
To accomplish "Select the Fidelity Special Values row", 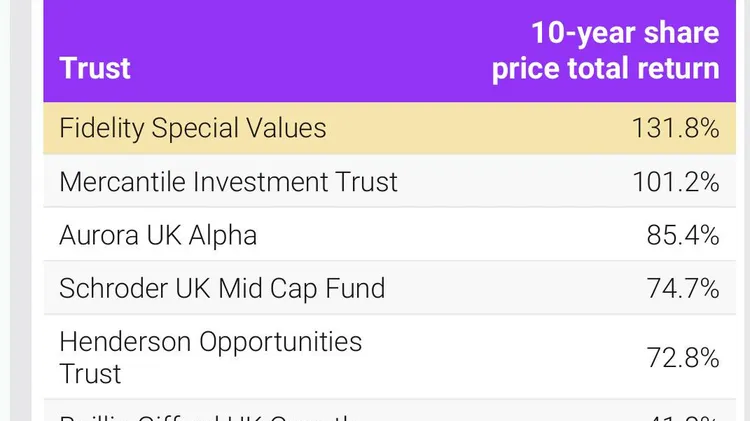I will pos(389,128).
